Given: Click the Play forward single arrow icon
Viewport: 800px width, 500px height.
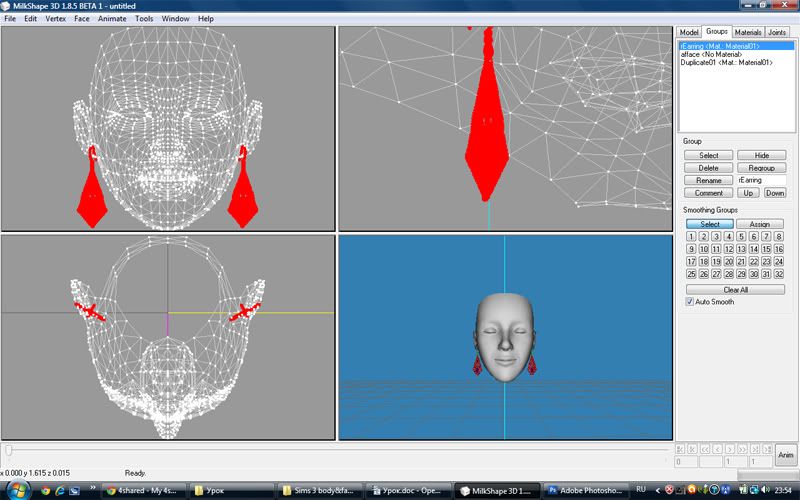Looking at the screenshot, I should (730, 449).
